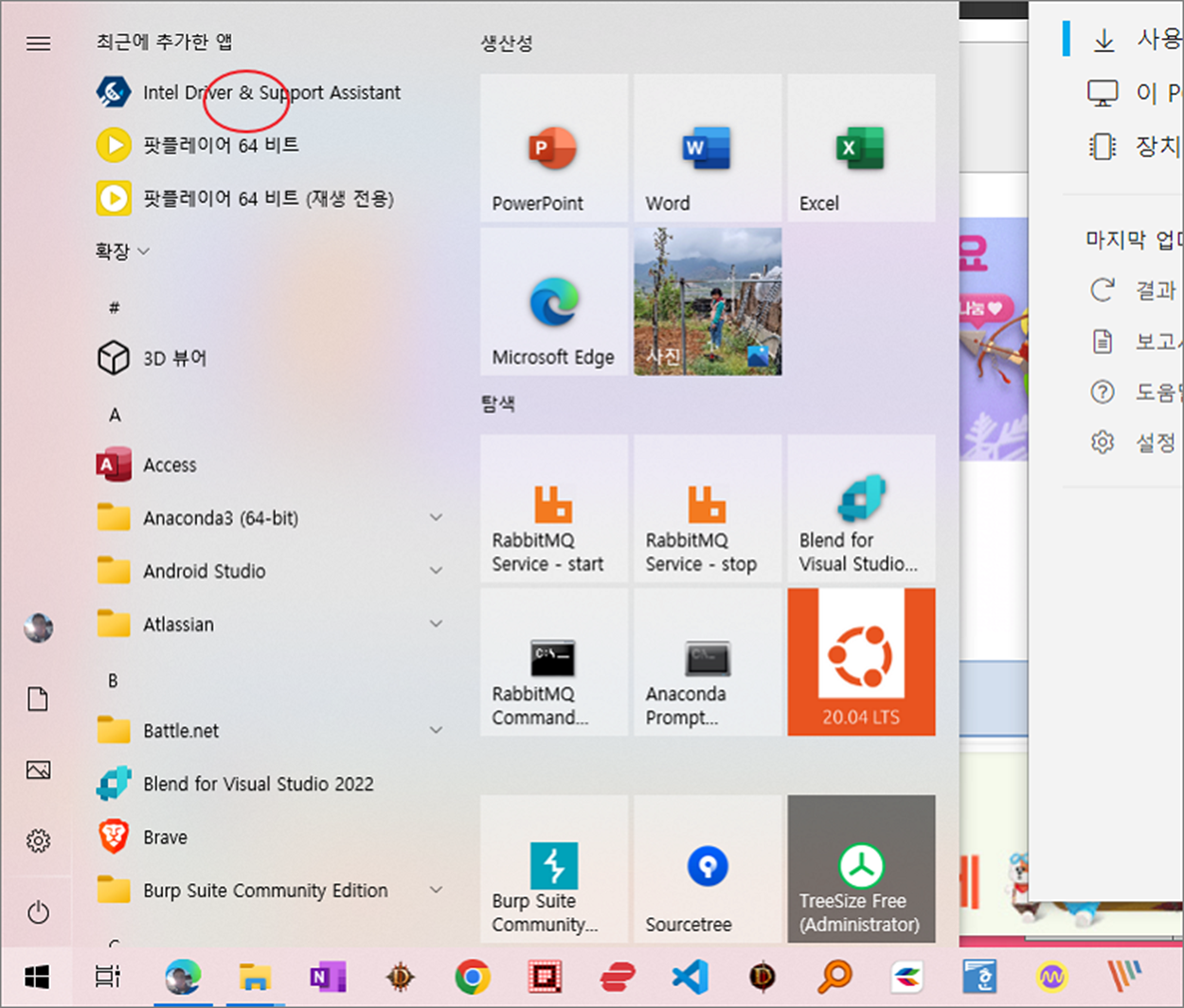Click the 'A' letter group header

(115, 415)
